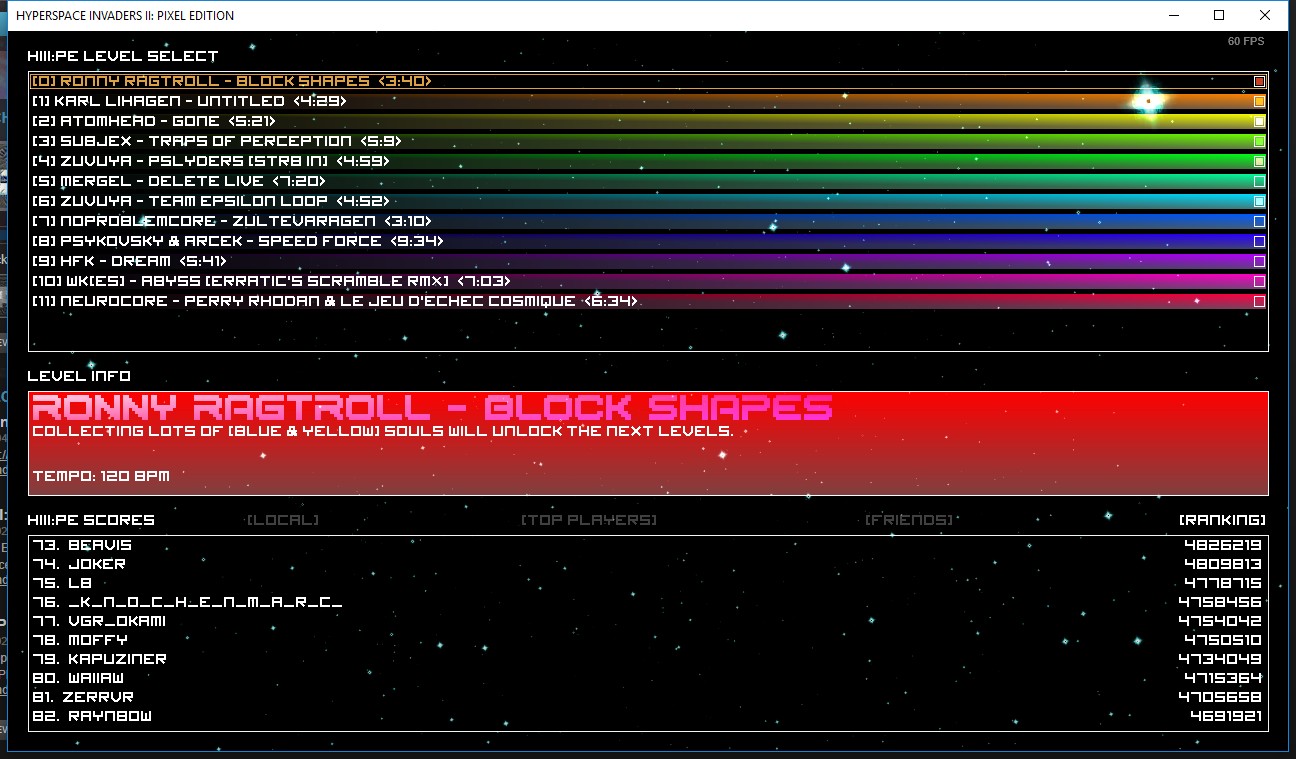Switch to the Local scores tab
Viewport: 1296px width, 759px height.
[283, 520]
